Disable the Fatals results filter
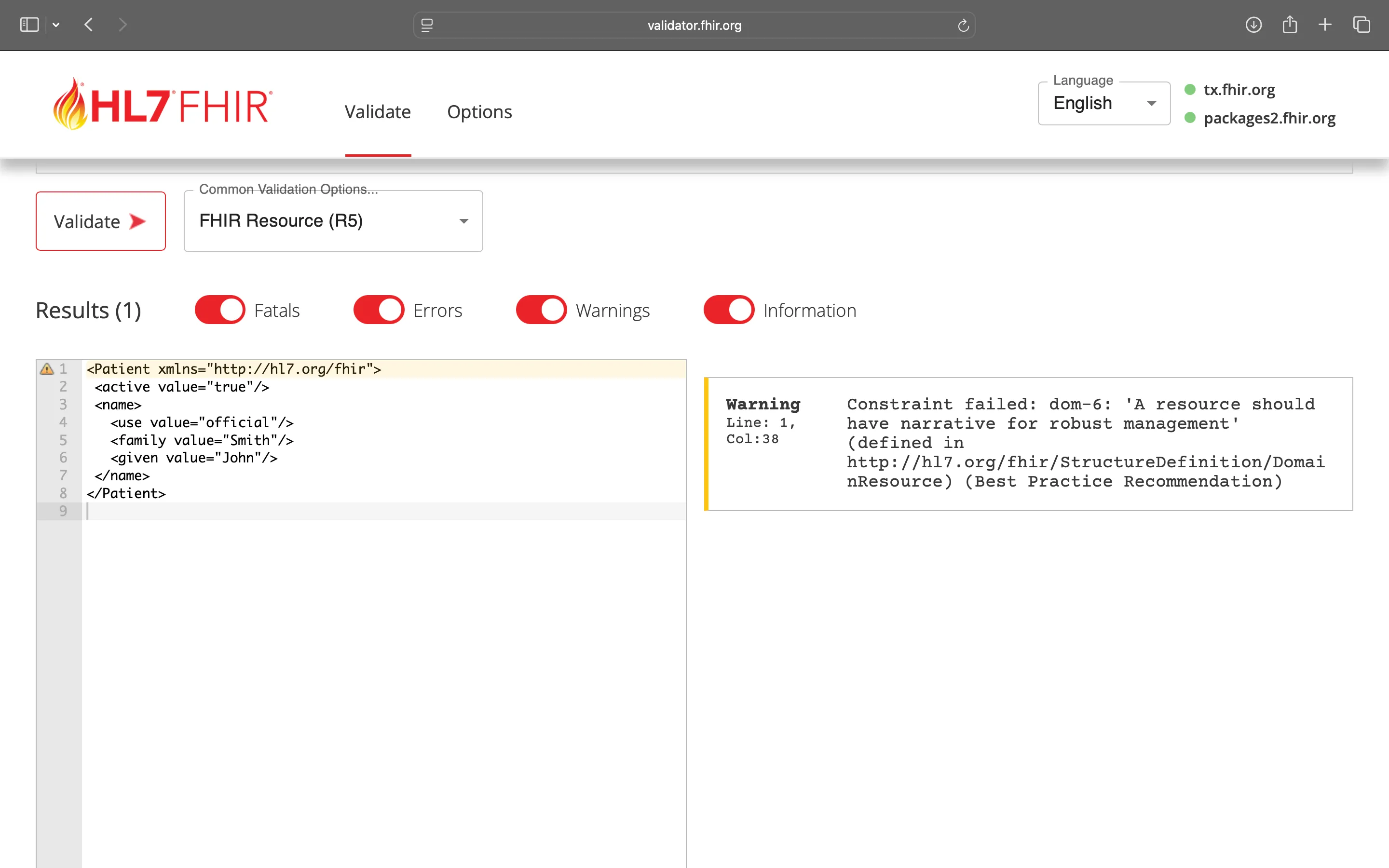 click(x=219, y=310)
